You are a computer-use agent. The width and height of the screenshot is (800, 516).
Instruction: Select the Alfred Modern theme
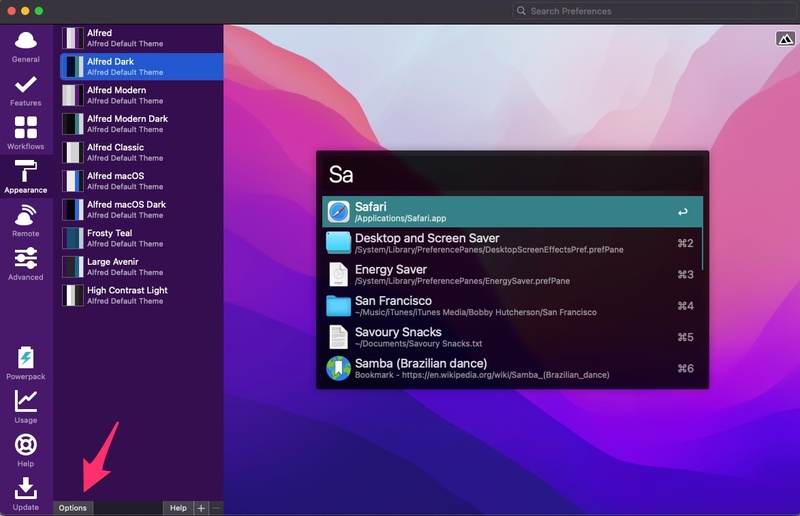tap(142, 95)
